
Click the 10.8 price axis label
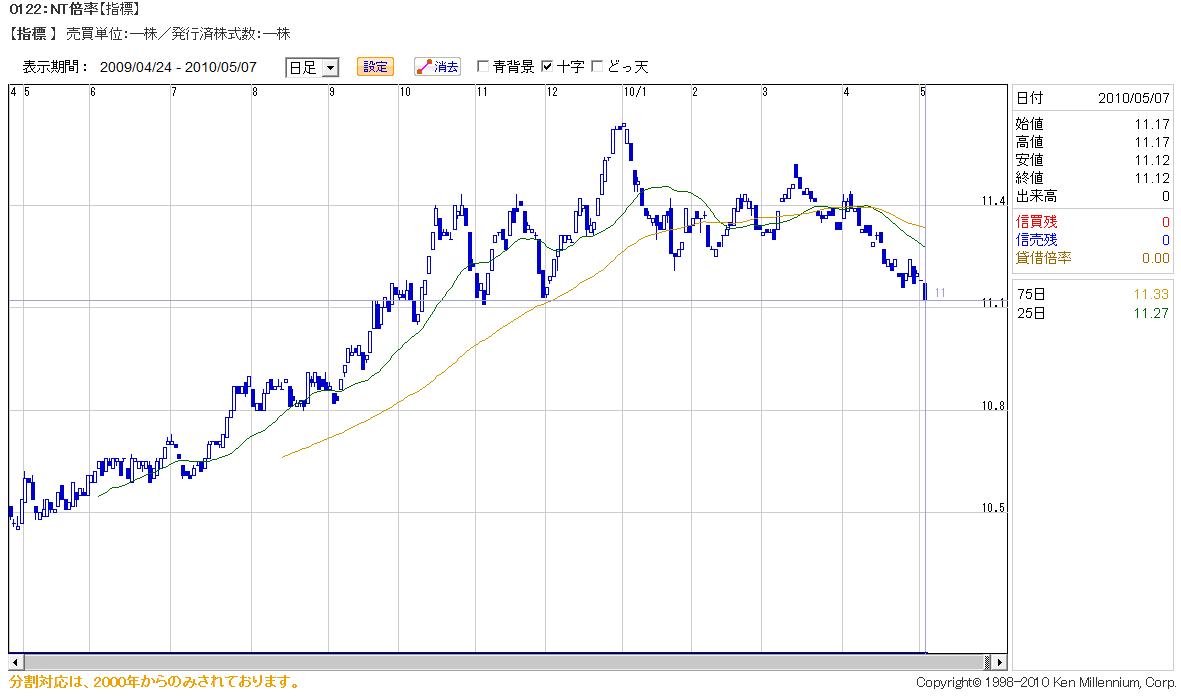coord(992,407)
